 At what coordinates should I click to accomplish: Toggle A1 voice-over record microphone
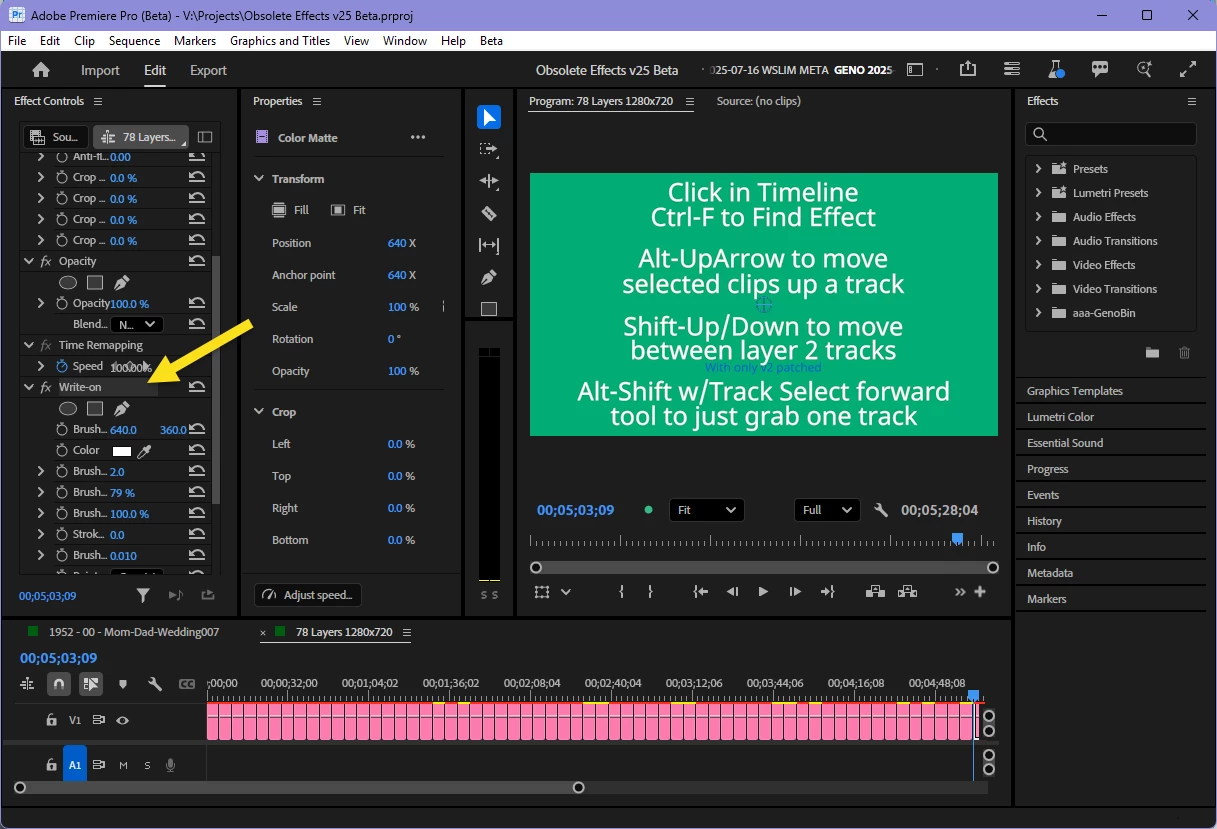click(x=171, y=765)
